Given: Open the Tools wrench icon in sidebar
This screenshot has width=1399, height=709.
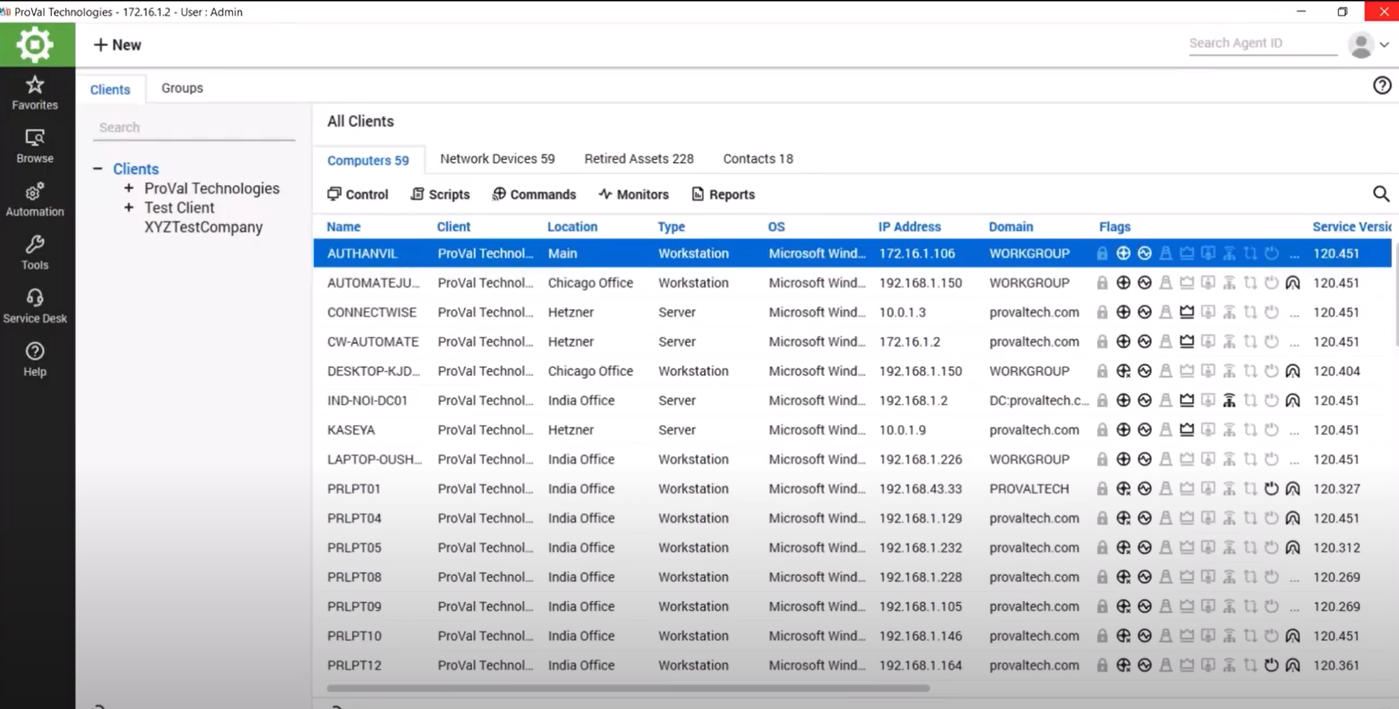Looking at the screenshot, I should coord(35,245).
